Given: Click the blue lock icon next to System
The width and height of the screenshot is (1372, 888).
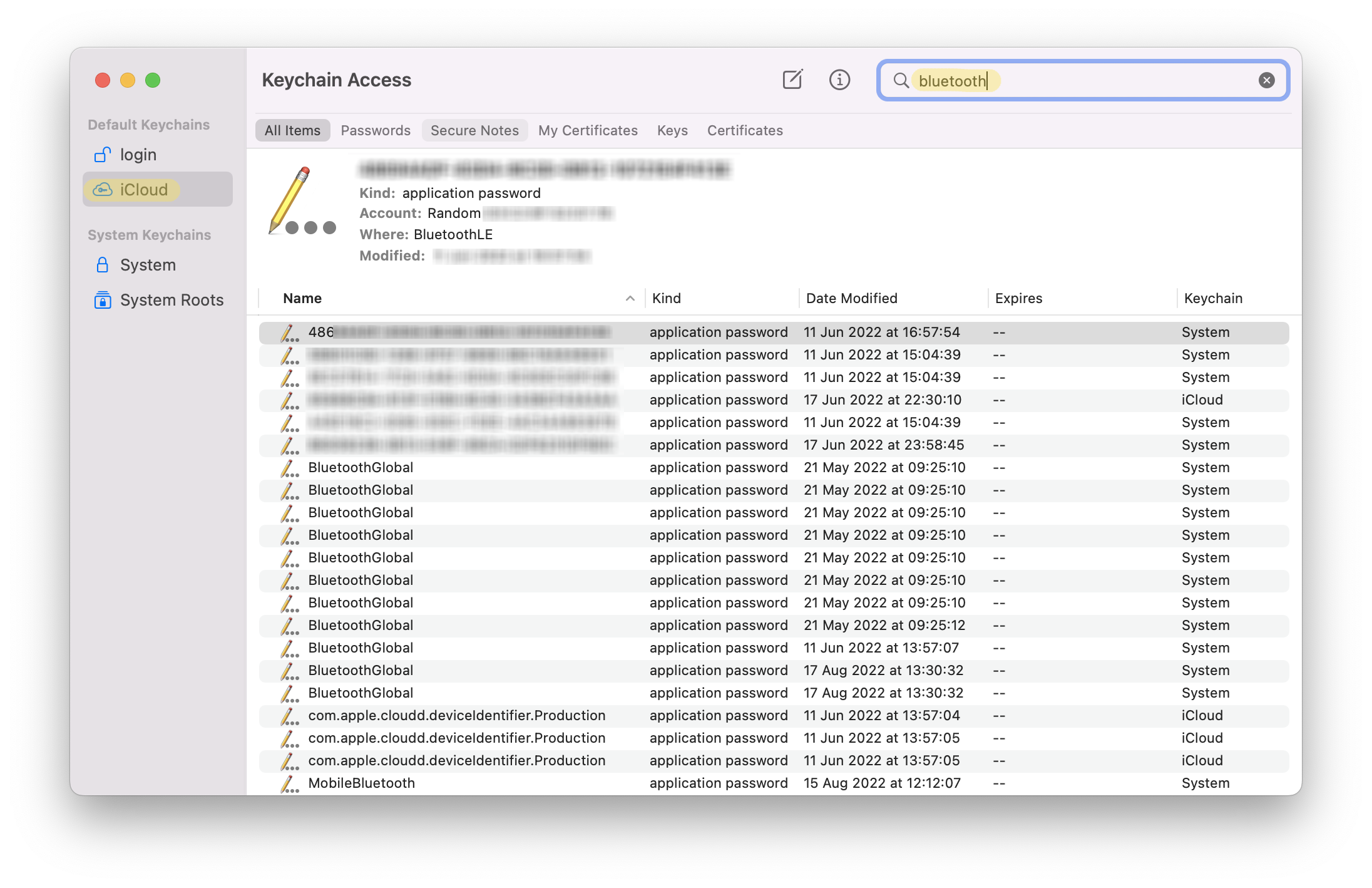Looking at the screenshot, I should 103,265.
